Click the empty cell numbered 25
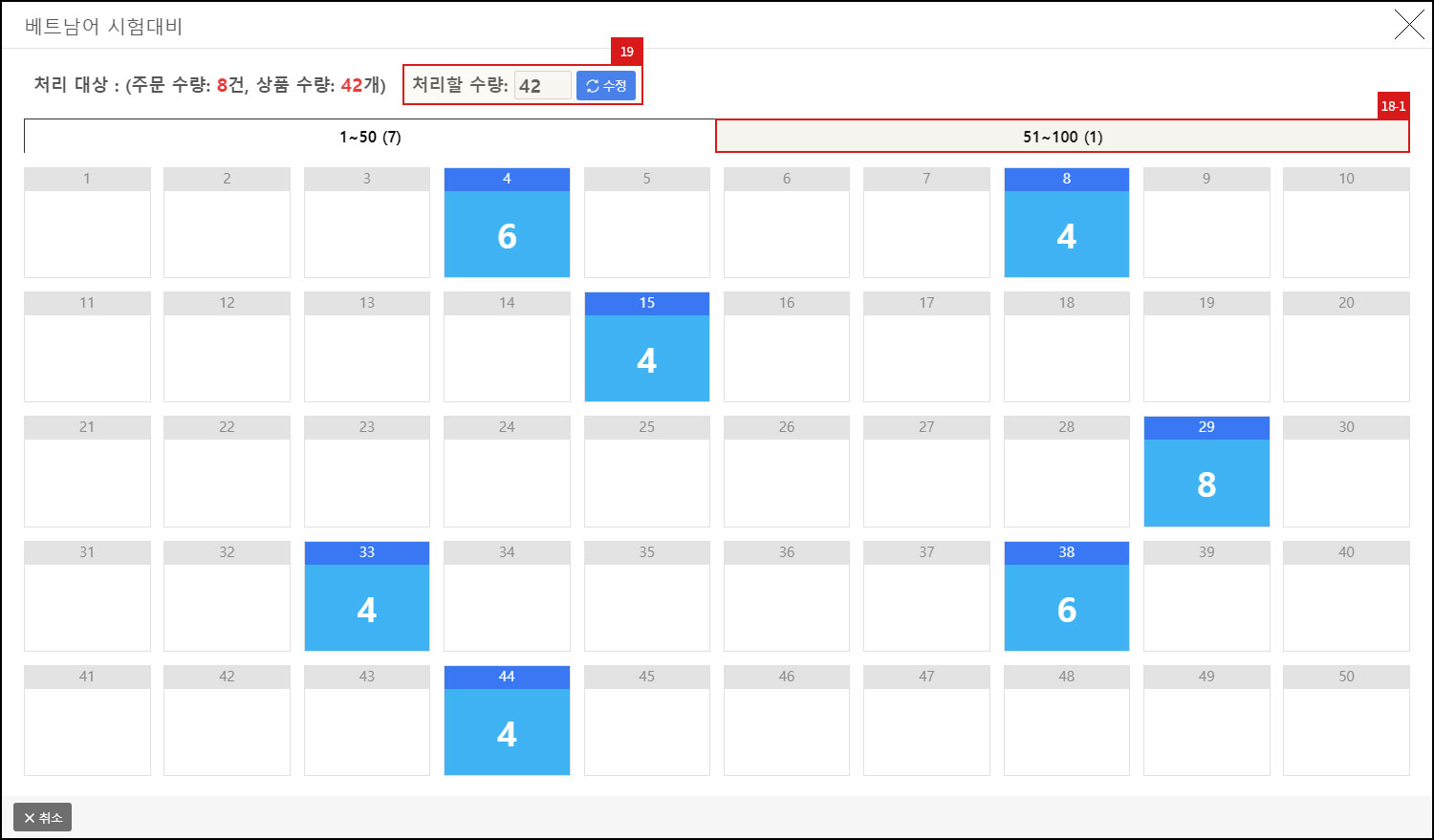Viewport: 1434px width, 840px height. [x=646, y=471]
